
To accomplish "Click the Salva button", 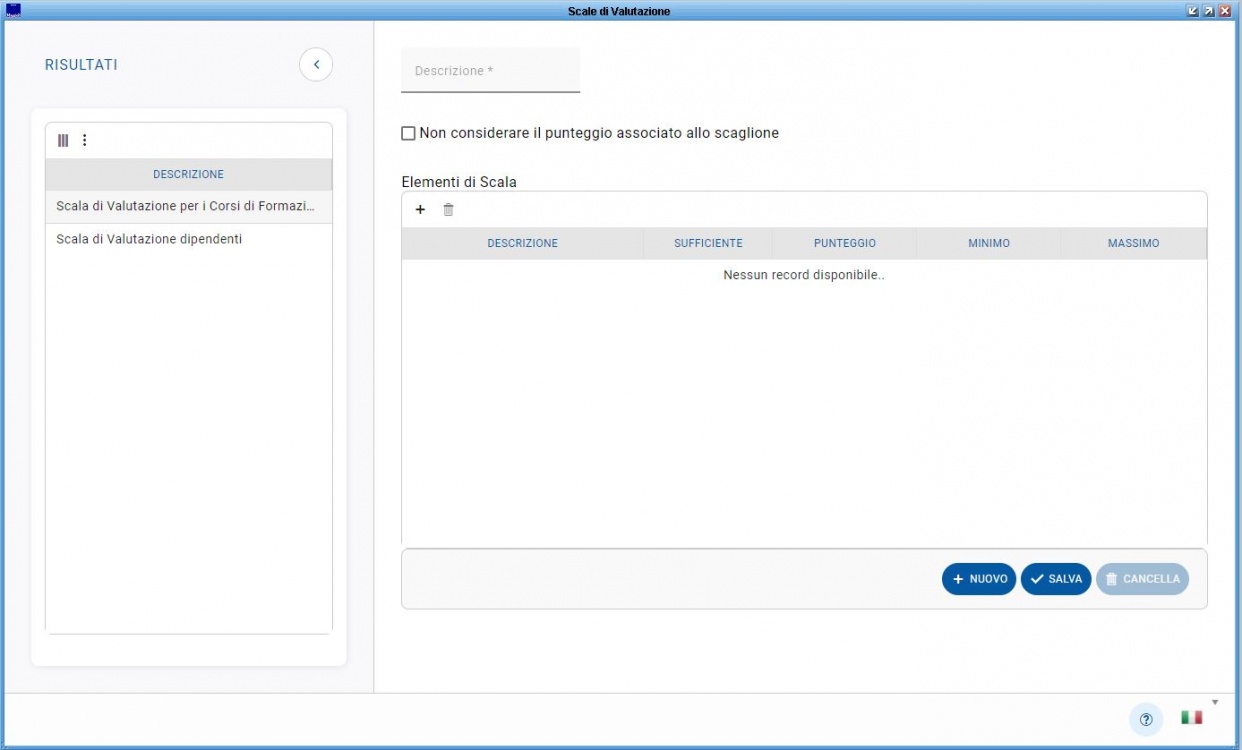I will coord(1056,579).
